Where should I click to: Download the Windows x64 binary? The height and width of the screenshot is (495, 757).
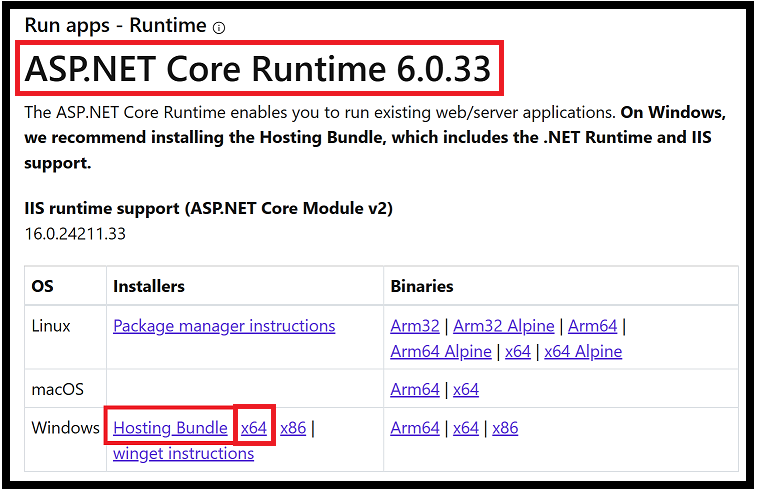[x=466, y=428]
